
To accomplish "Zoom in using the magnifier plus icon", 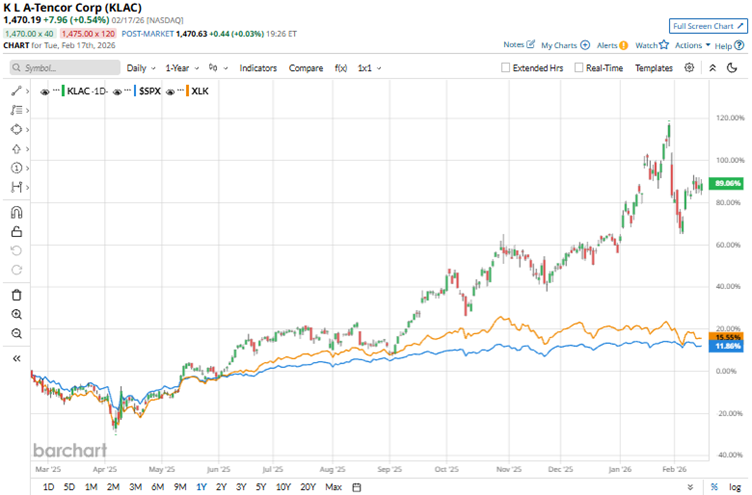I will [x=16, y=314].
